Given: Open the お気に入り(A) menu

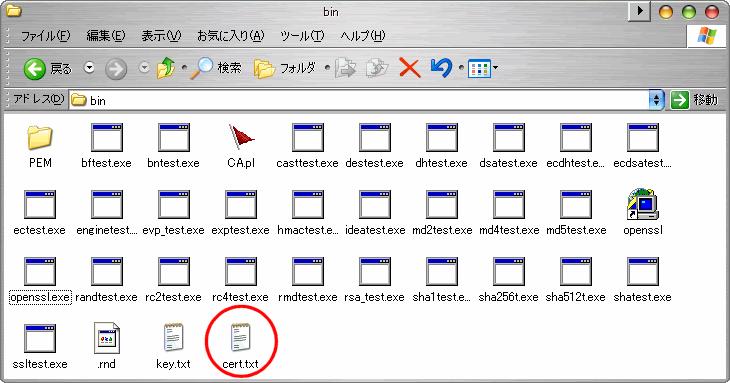Looking at the screenshot, I should pyautogui.click(x=230, y=36).
